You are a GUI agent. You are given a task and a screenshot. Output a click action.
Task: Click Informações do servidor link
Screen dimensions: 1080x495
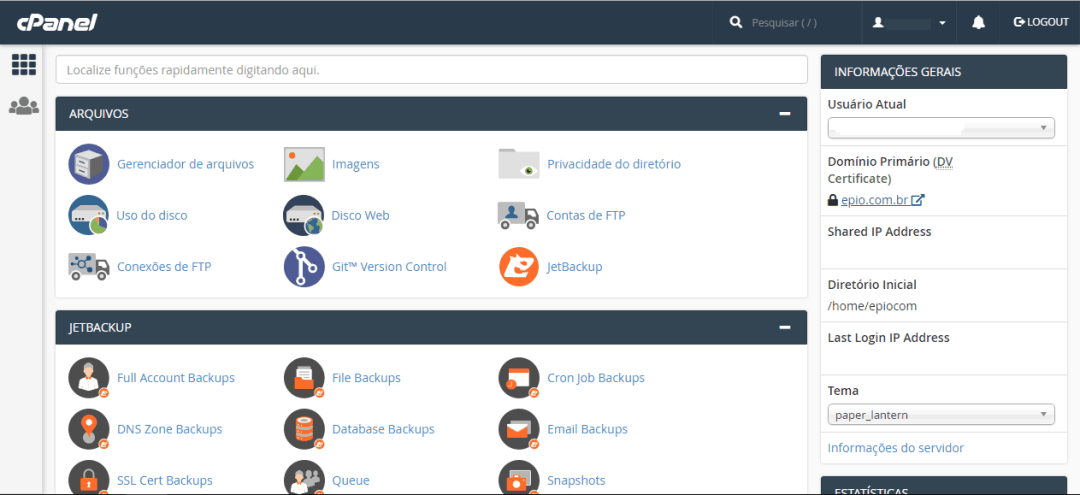[x=895, y=448]
